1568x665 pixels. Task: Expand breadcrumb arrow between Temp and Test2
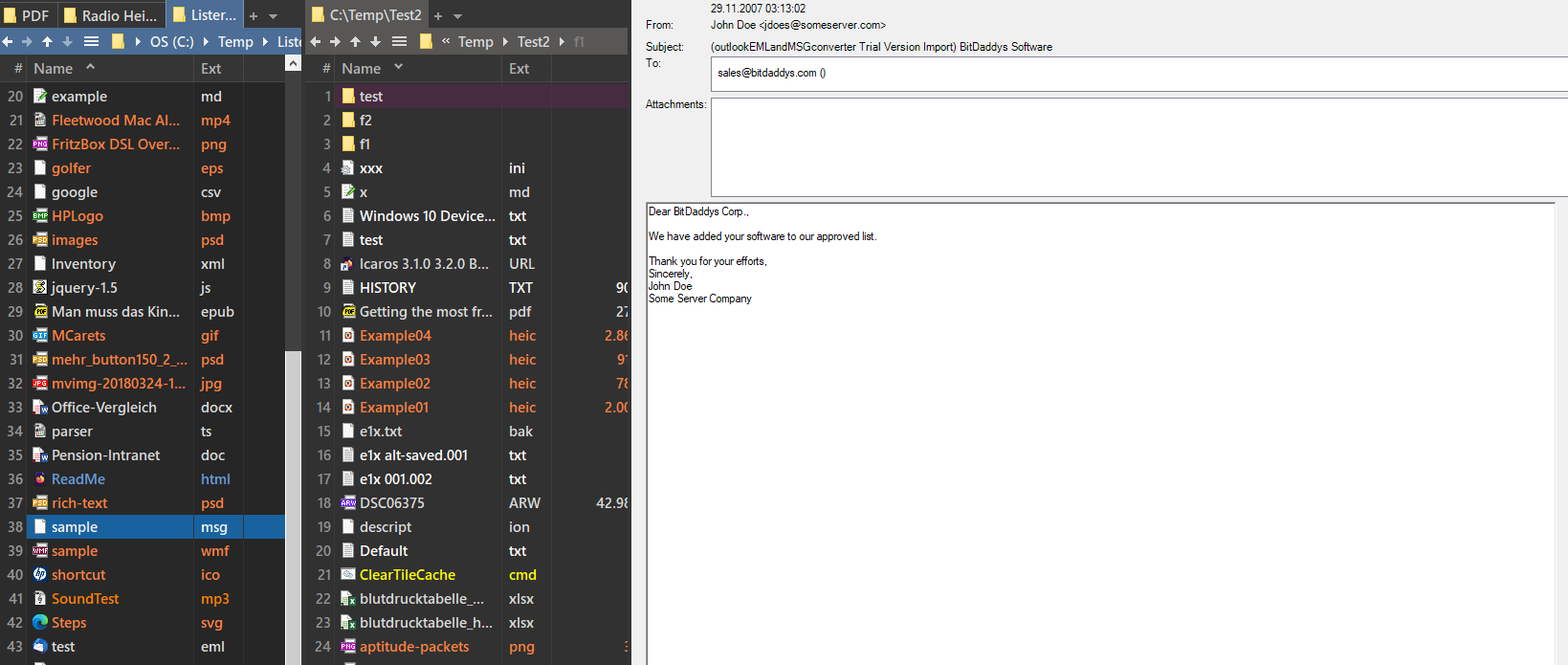[x=505, y=42]
